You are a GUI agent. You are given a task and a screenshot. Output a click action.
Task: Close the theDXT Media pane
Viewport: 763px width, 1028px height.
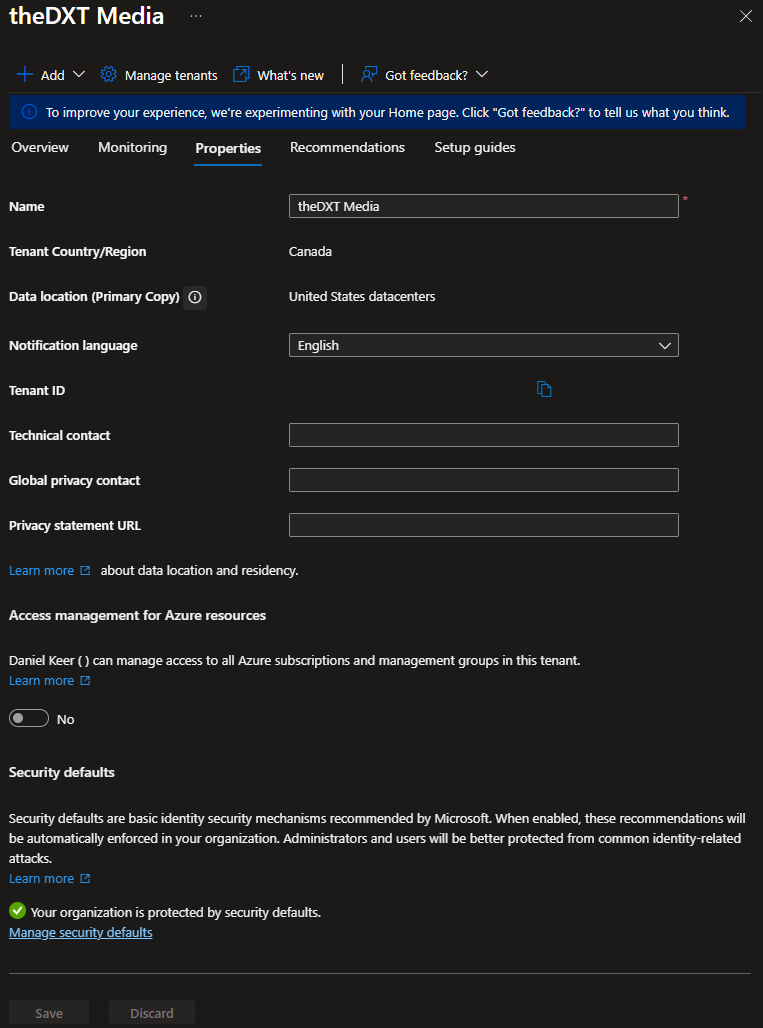745,16
